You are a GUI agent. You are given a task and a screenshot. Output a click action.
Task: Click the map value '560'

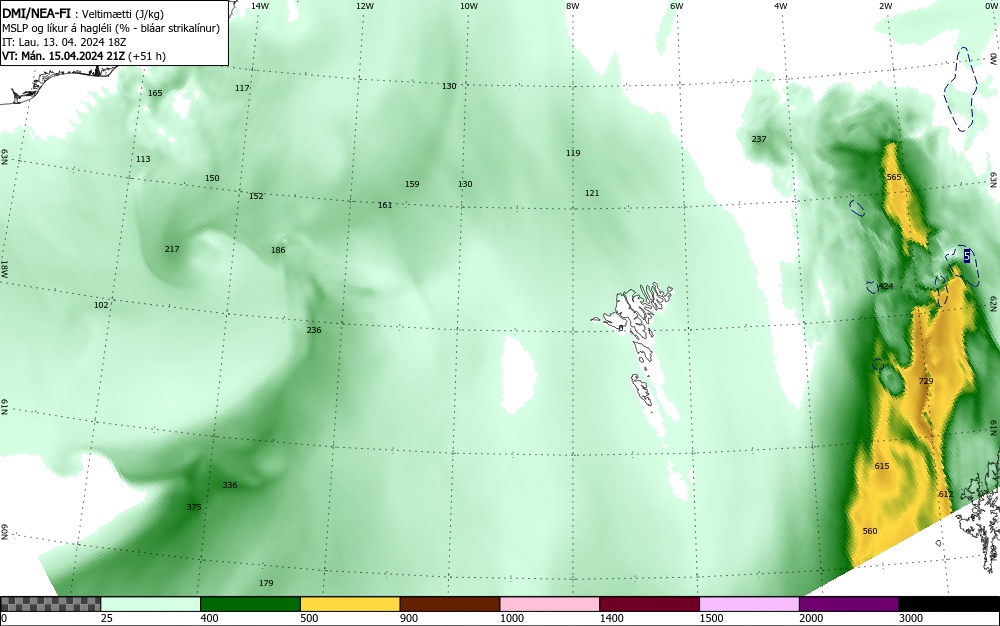click(870, 532)
